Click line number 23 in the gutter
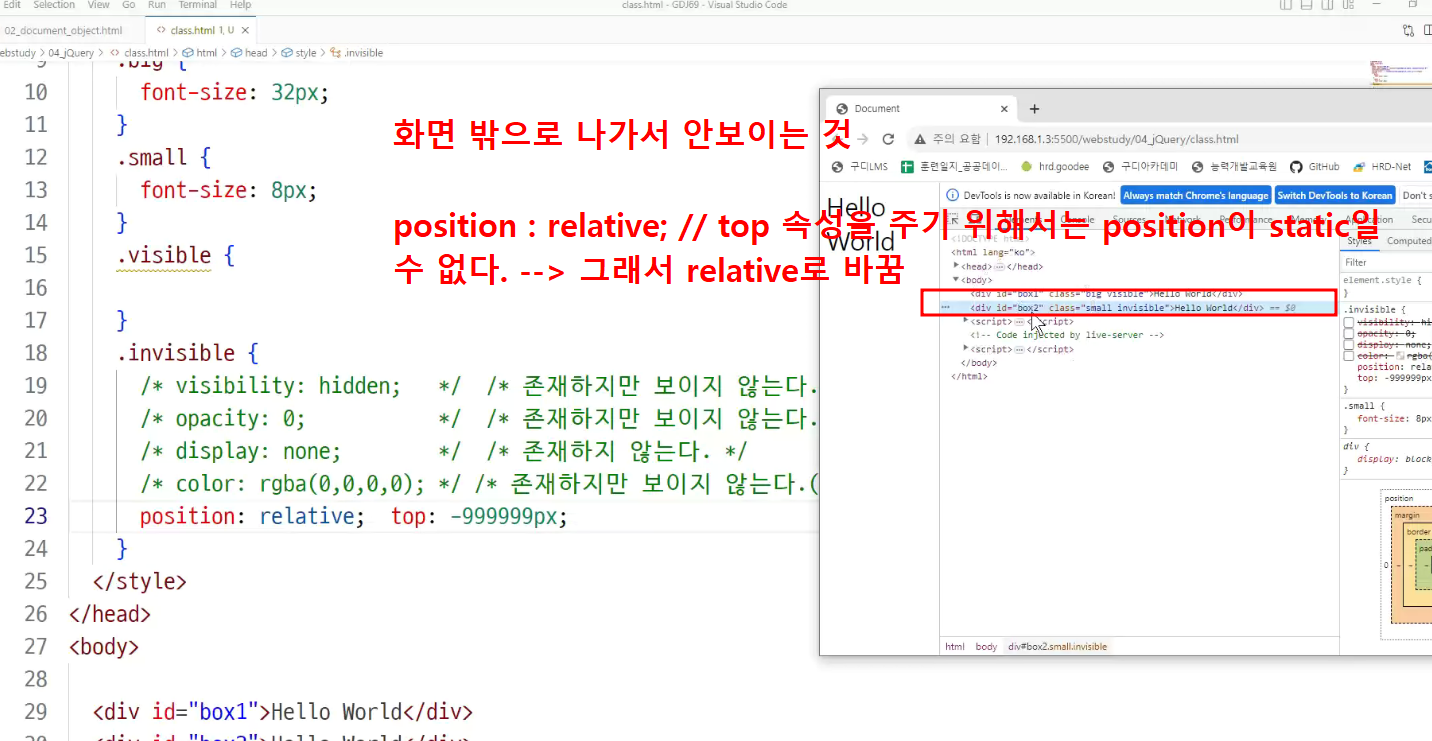Viewport: 1432px width, 741px height. coord(35,516)
